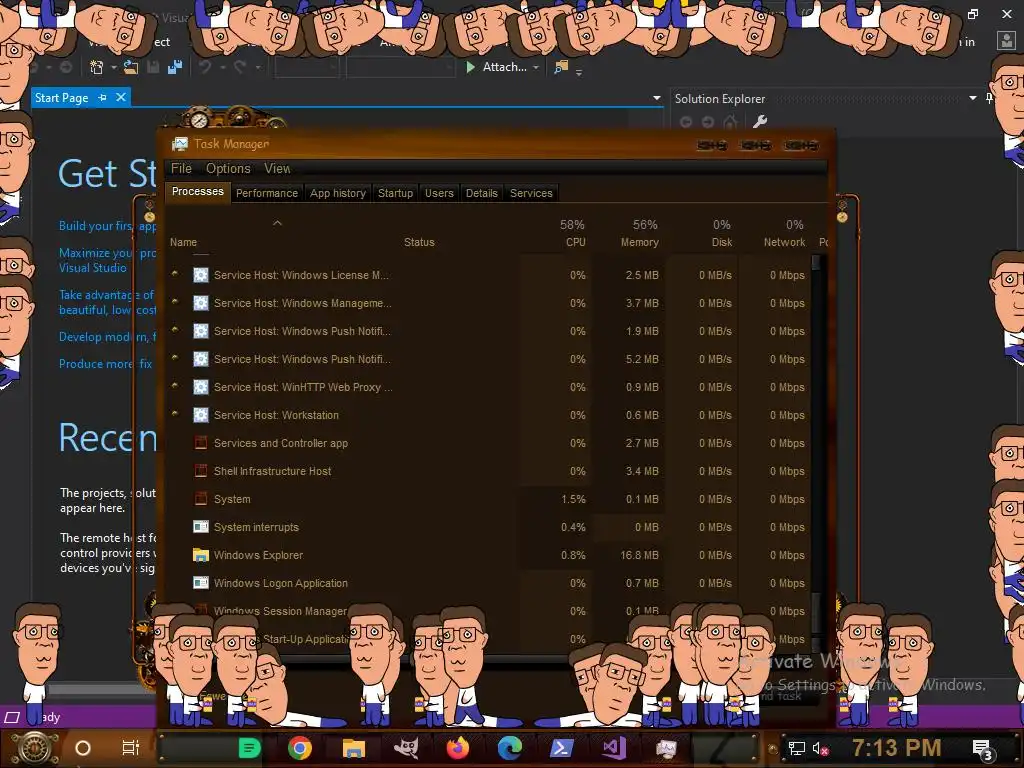The height and width of the screenshot is (768, 1024).
Task: Click the Open File icon in Visual Studio toolbar
Action: tap(131, 67)
